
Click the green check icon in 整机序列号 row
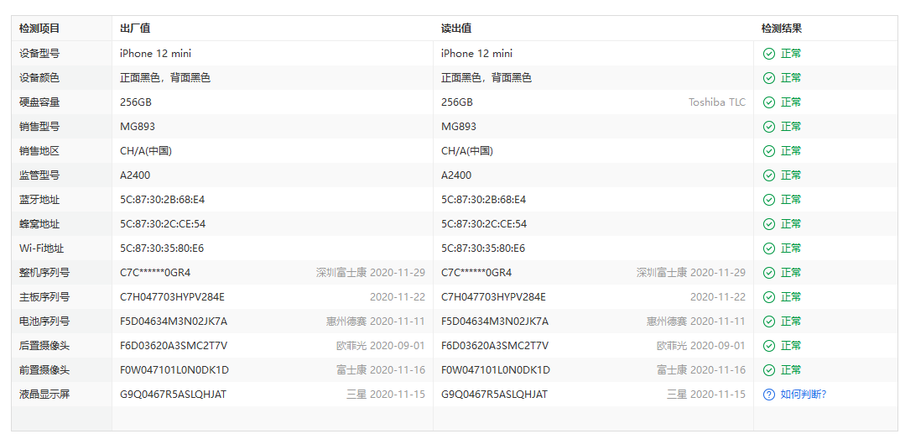point(769,273)
